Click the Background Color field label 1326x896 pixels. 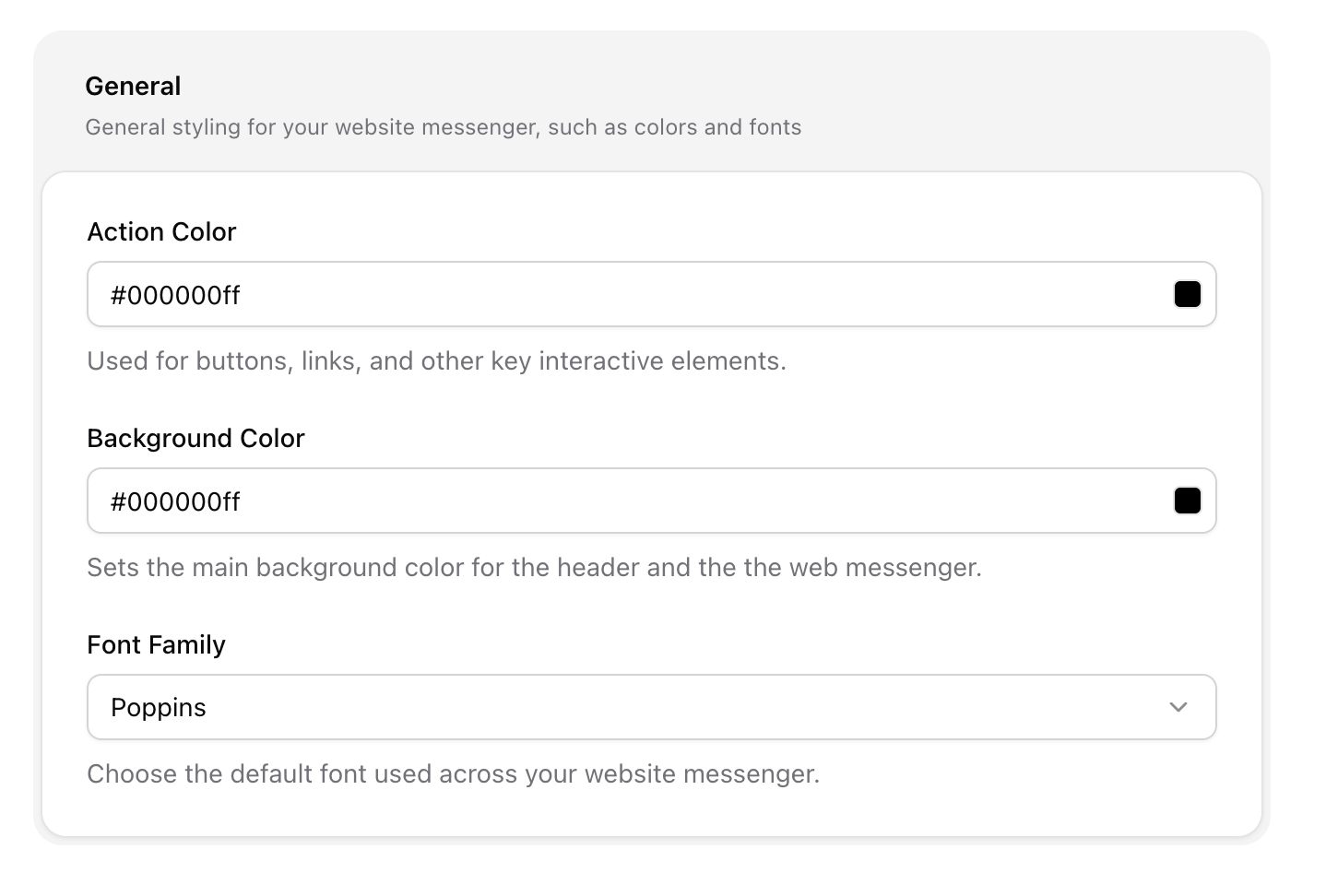point(195,438)
